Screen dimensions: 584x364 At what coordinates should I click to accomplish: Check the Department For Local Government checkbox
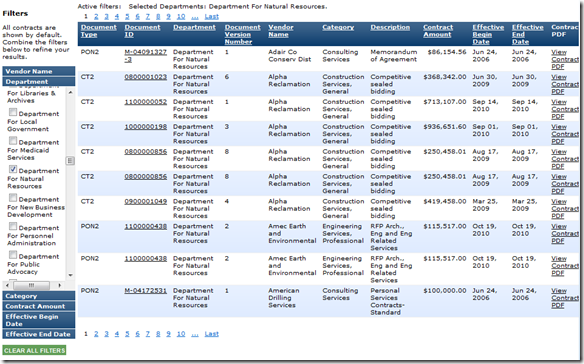13,112
